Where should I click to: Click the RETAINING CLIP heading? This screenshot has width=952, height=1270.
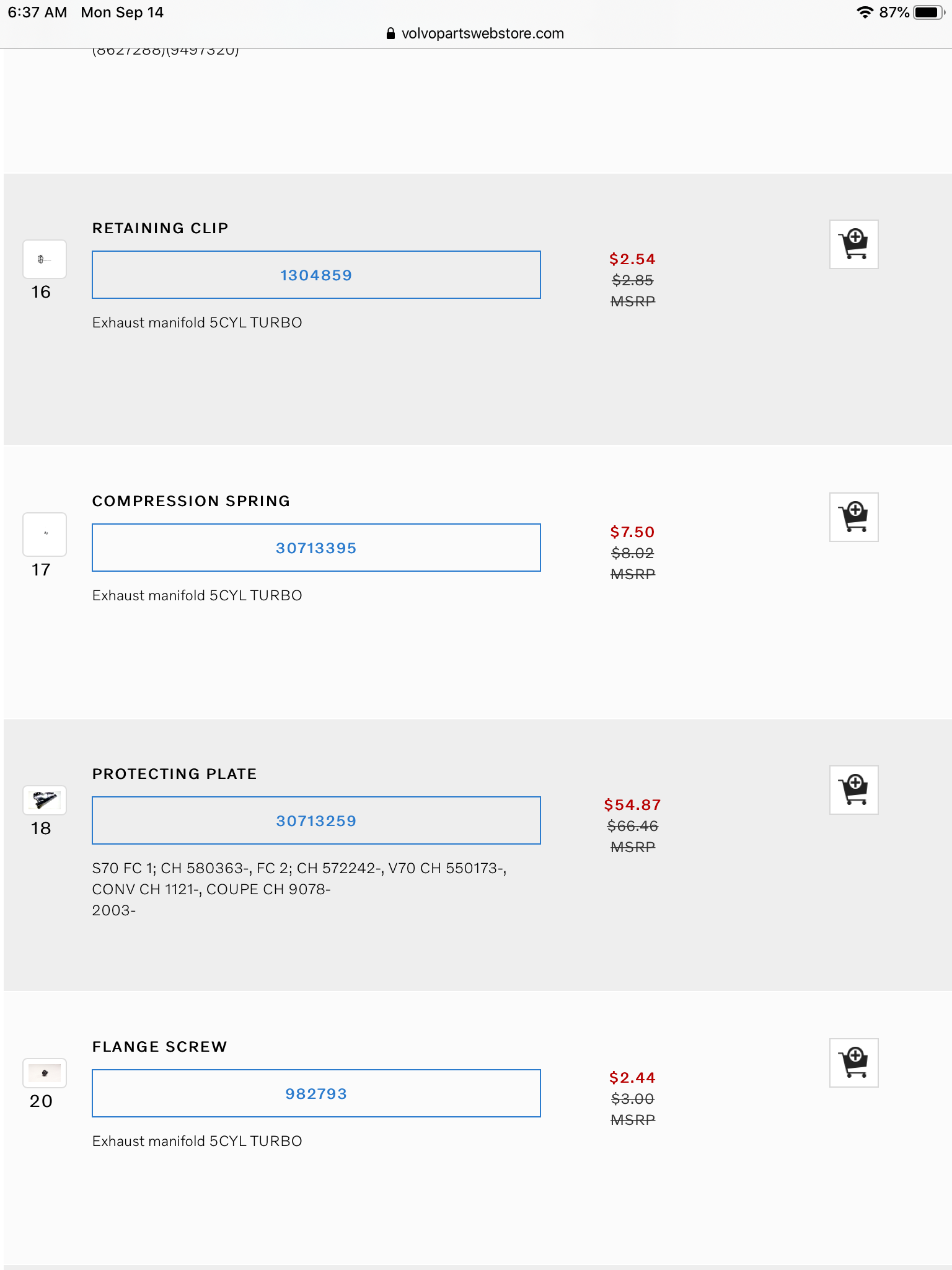160,228
